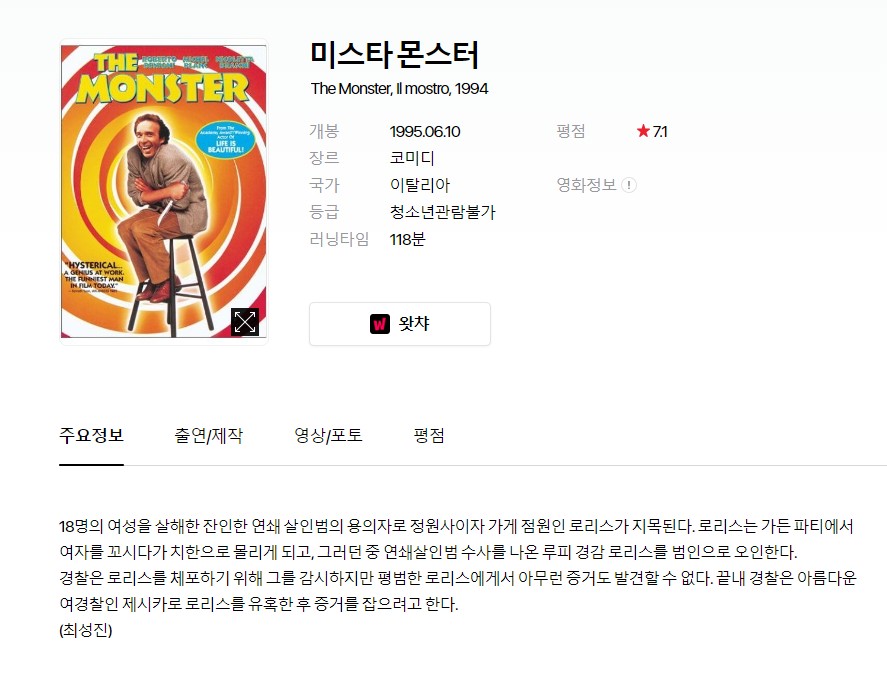Click the 118분 running time value
The image size is (887, 680).
click(407, 239)
